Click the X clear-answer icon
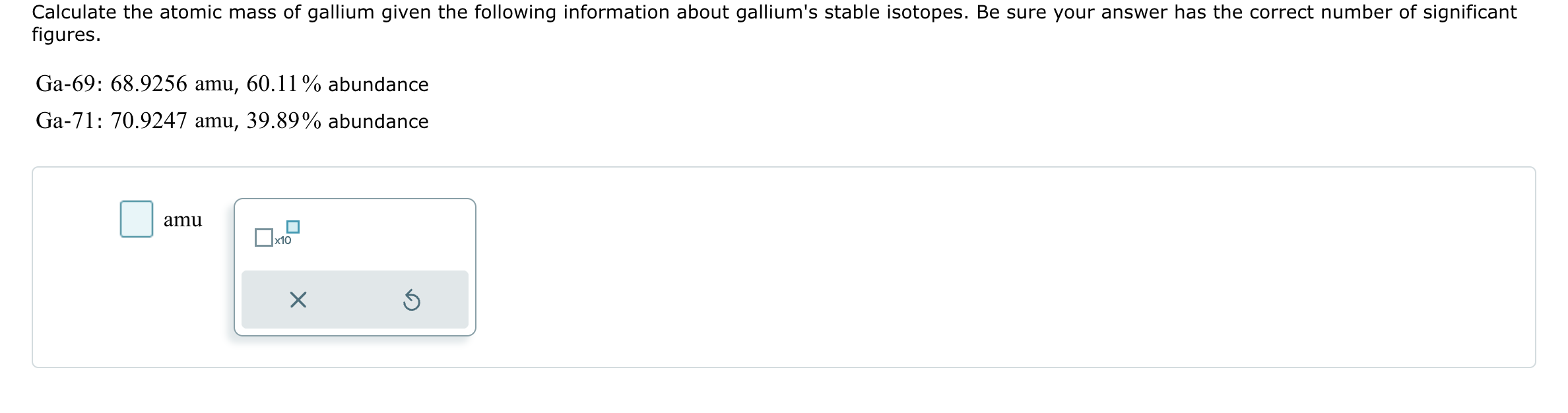 click(298, 300)
